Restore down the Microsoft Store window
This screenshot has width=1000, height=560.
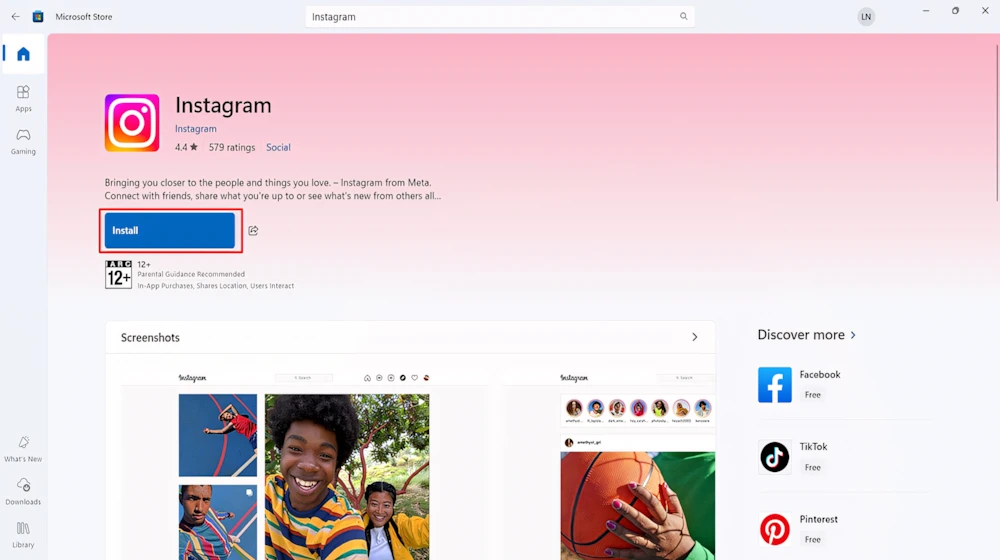click(955, 11)
